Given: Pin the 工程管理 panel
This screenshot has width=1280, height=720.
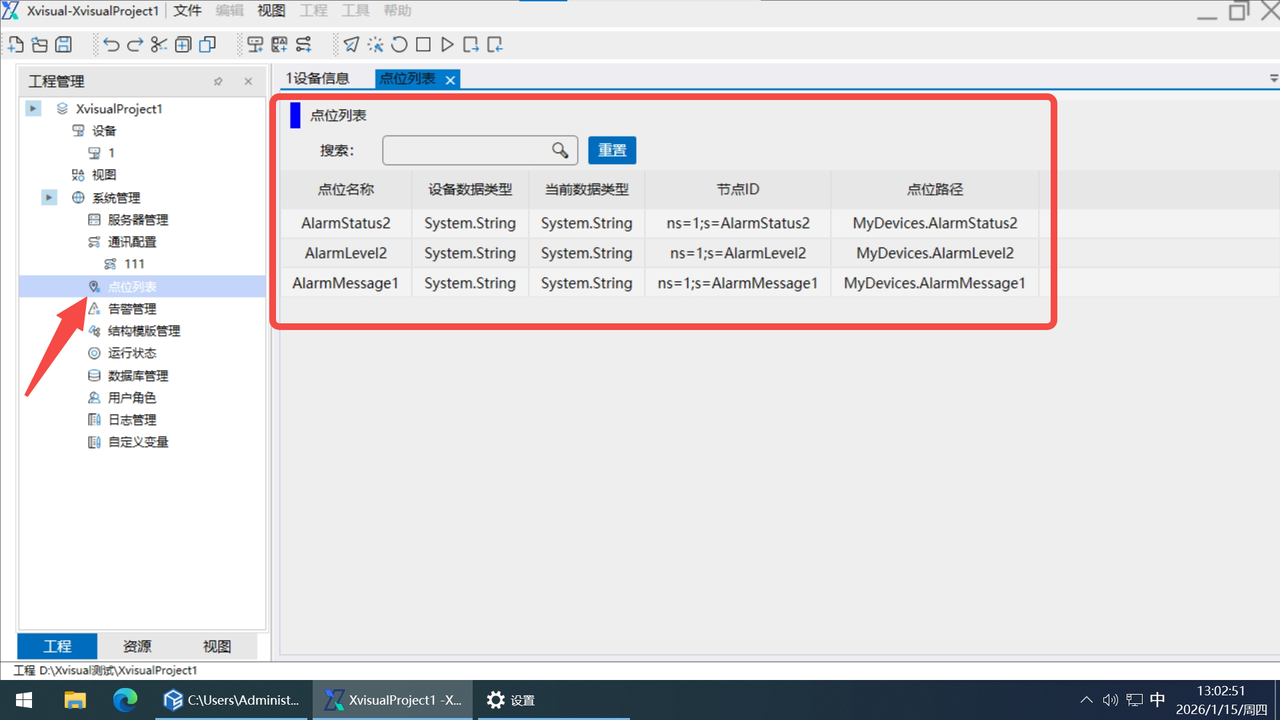Looking at the screenshot, I should click(218, 82).
